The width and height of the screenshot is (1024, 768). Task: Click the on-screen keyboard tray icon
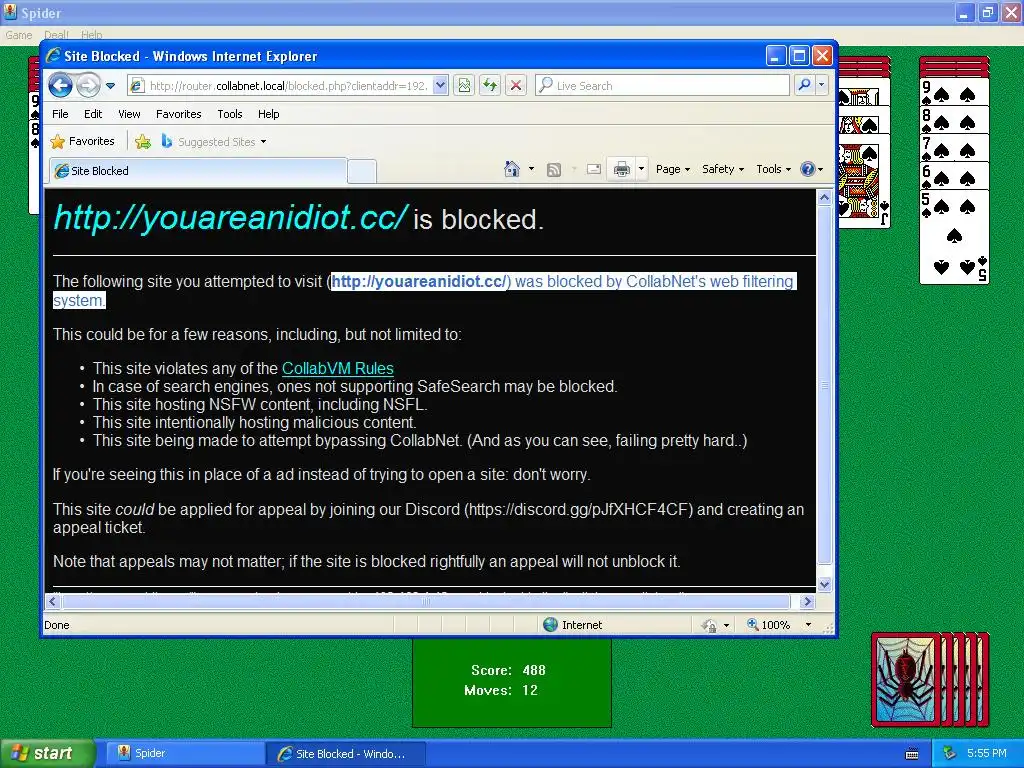(x=912, y=754)
